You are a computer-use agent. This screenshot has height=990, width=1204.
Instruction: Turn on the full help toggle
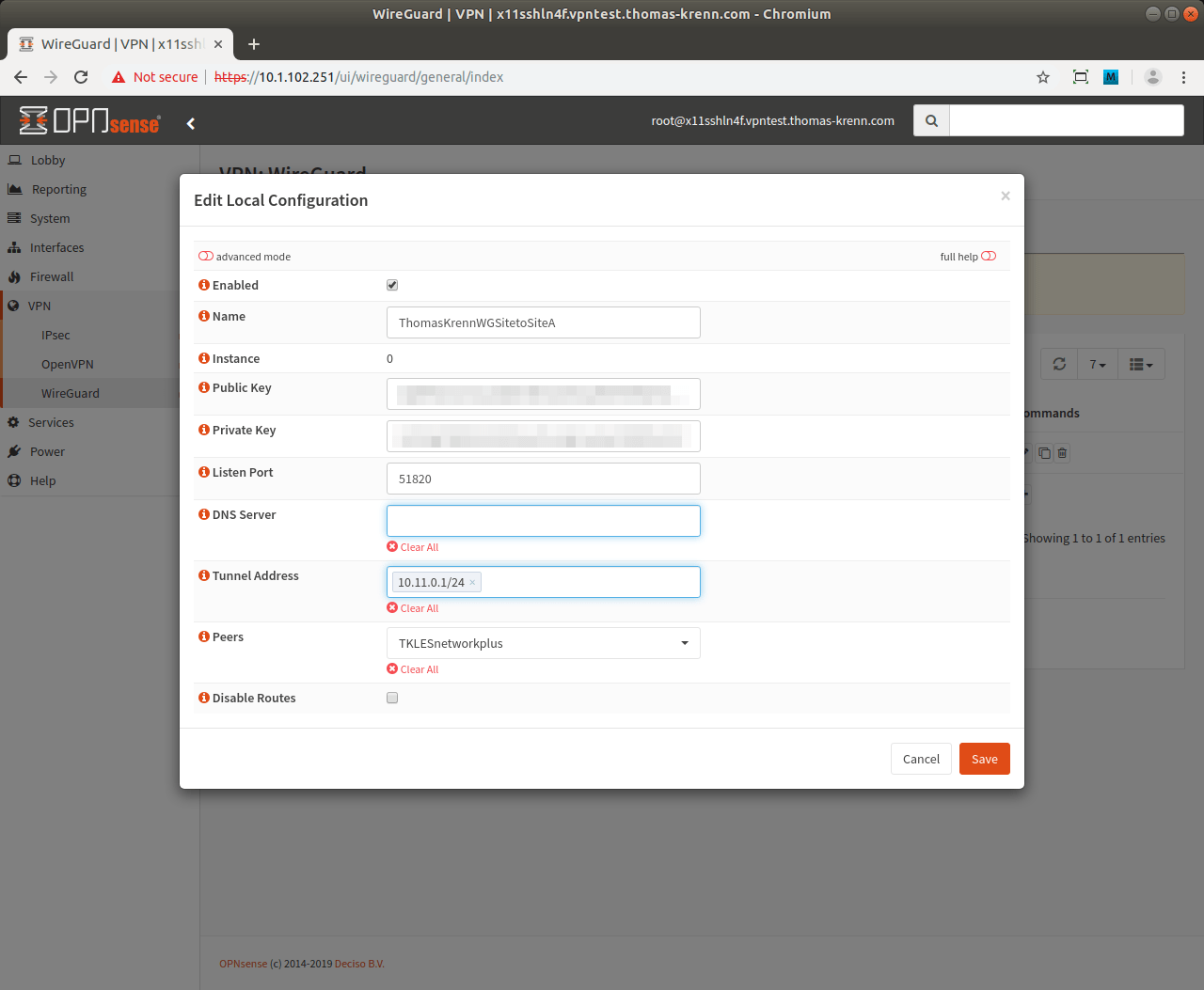click(989, 257)
